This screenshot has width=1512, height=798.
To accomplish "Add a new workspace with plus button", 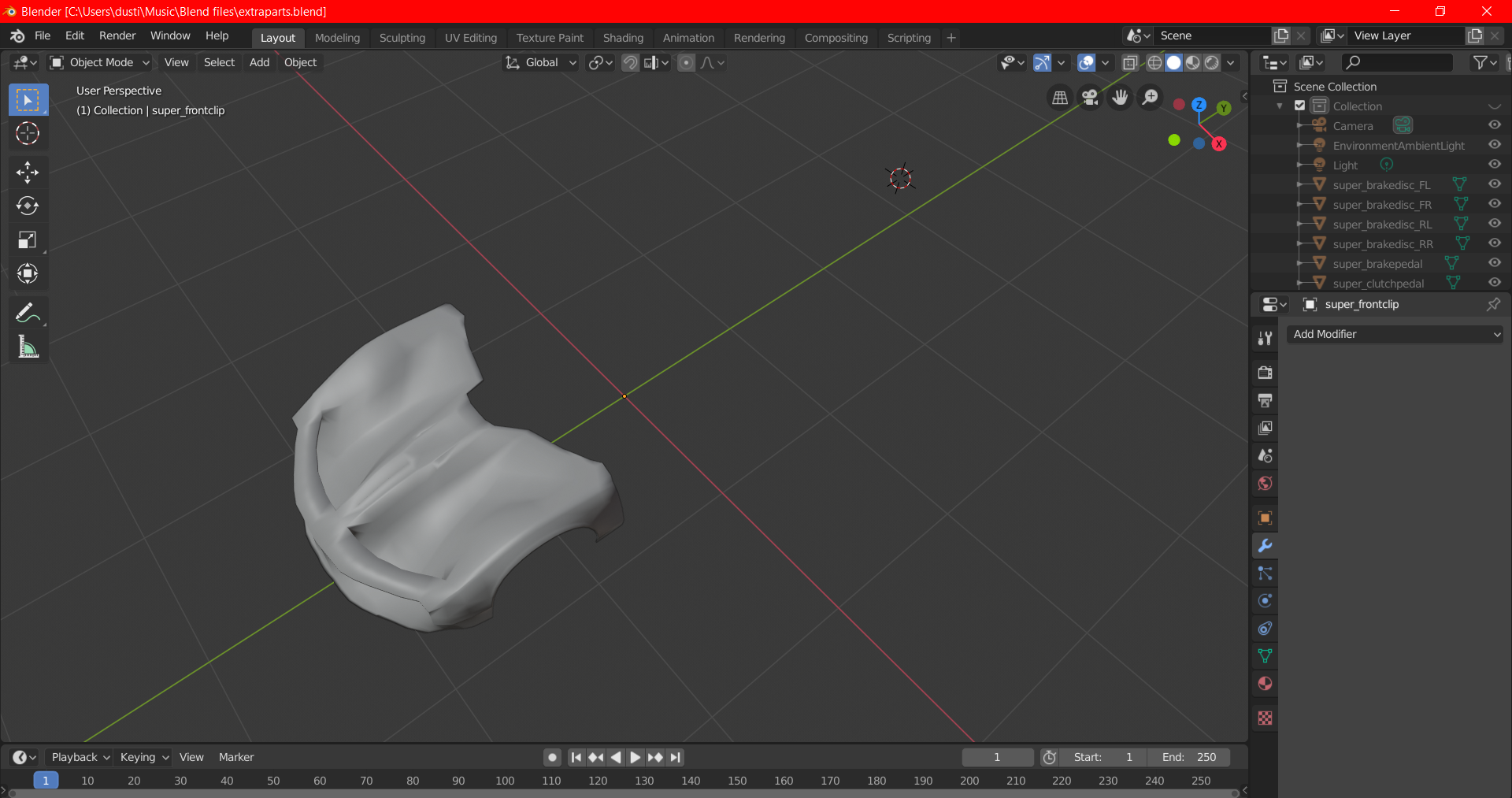I will coord(951,38).
